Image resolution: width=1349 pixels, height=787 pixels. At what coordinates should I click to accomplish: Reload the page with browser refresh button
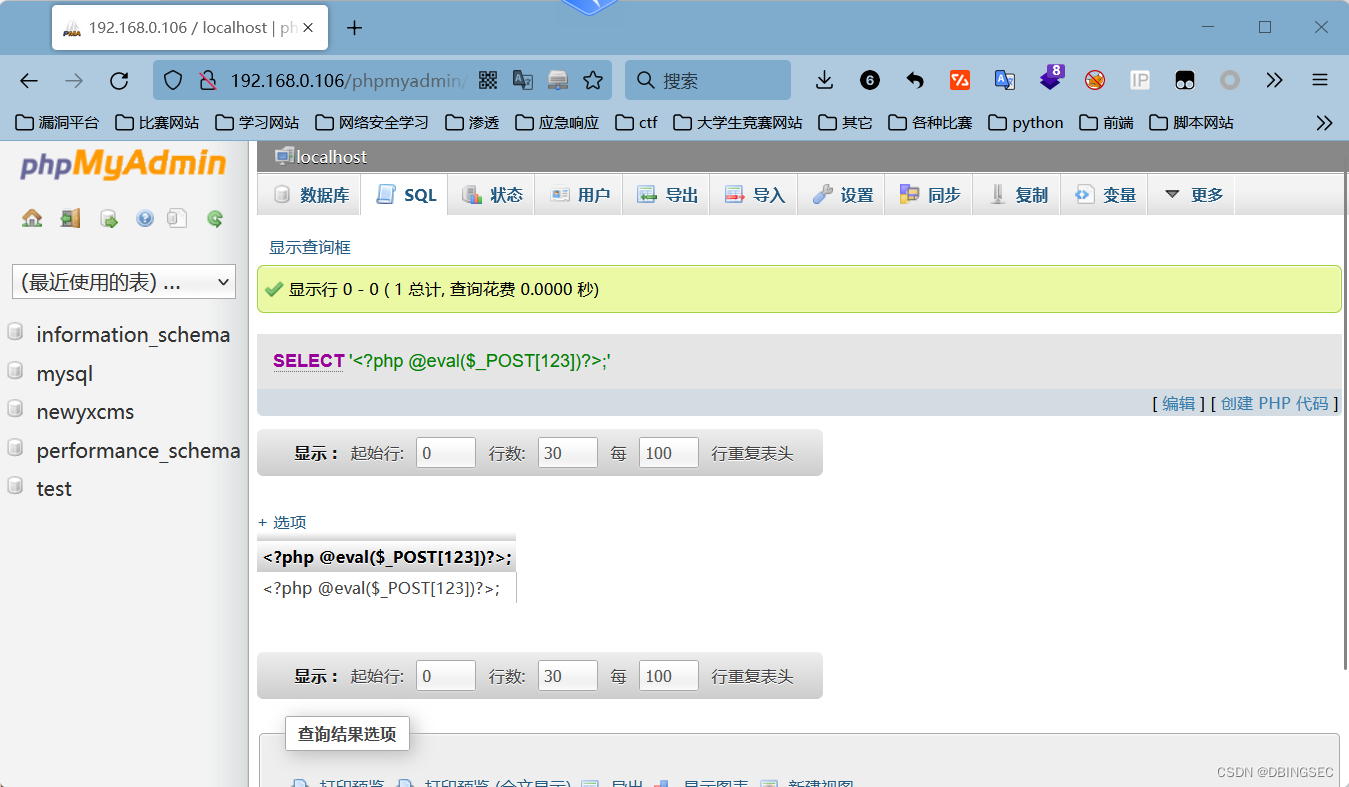(119, 81)
